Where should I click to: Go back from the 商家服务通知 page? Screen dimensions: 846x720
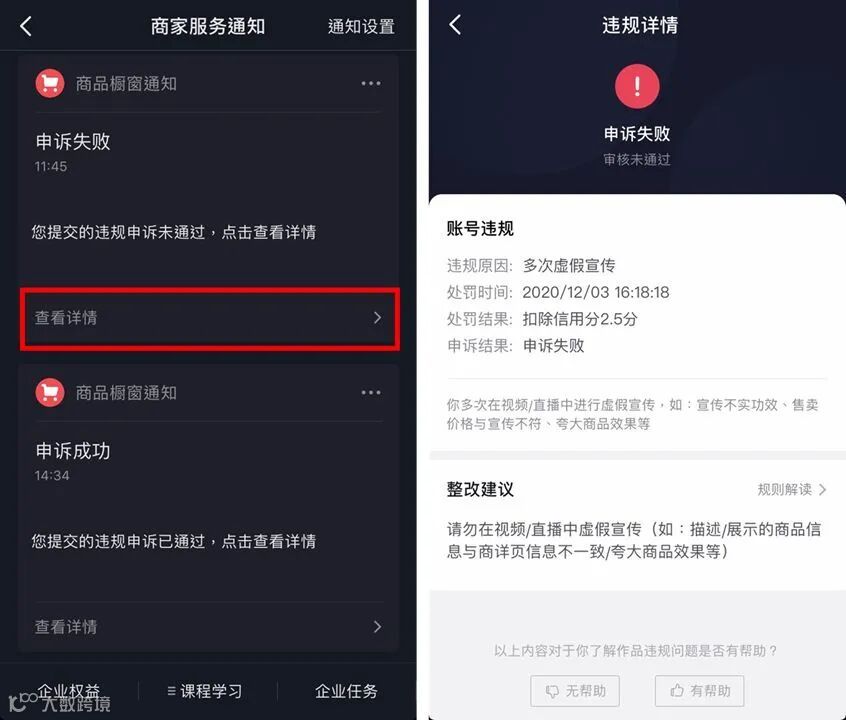(x=25, y=26)
